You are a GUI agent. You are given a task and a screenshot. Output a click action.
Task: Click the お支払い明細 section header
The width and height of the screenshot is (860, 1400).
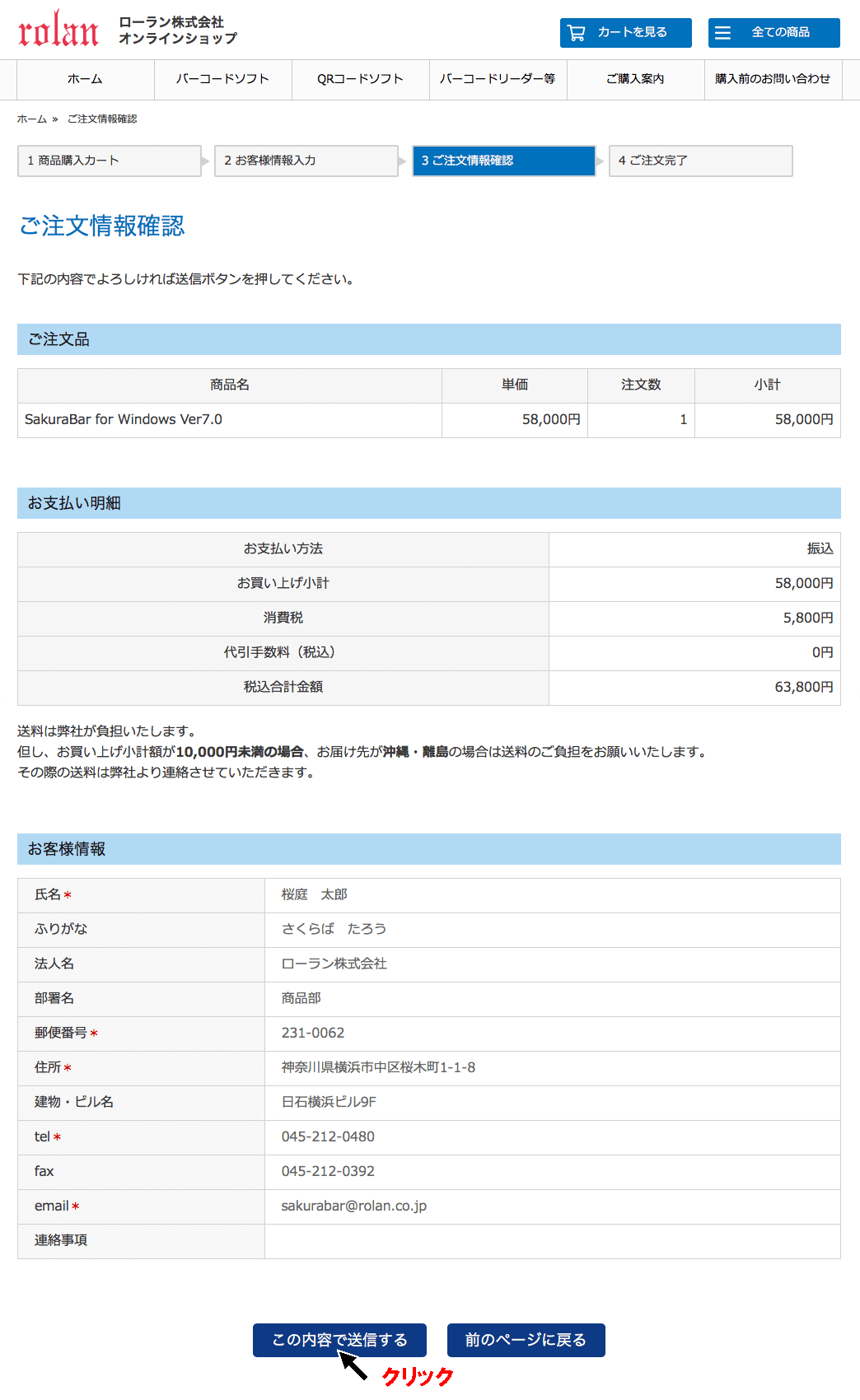[x=429, y=503]
